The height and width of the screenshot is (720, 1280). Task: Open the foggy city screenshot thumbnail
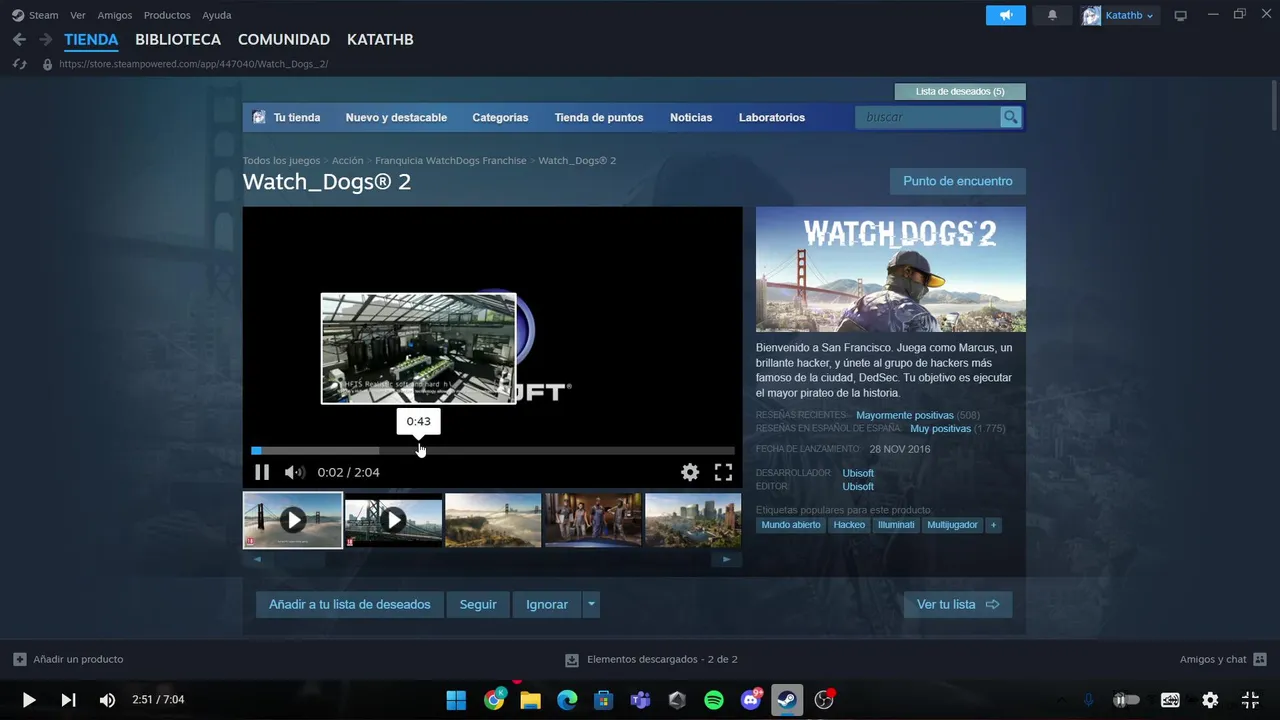point(493,520)
